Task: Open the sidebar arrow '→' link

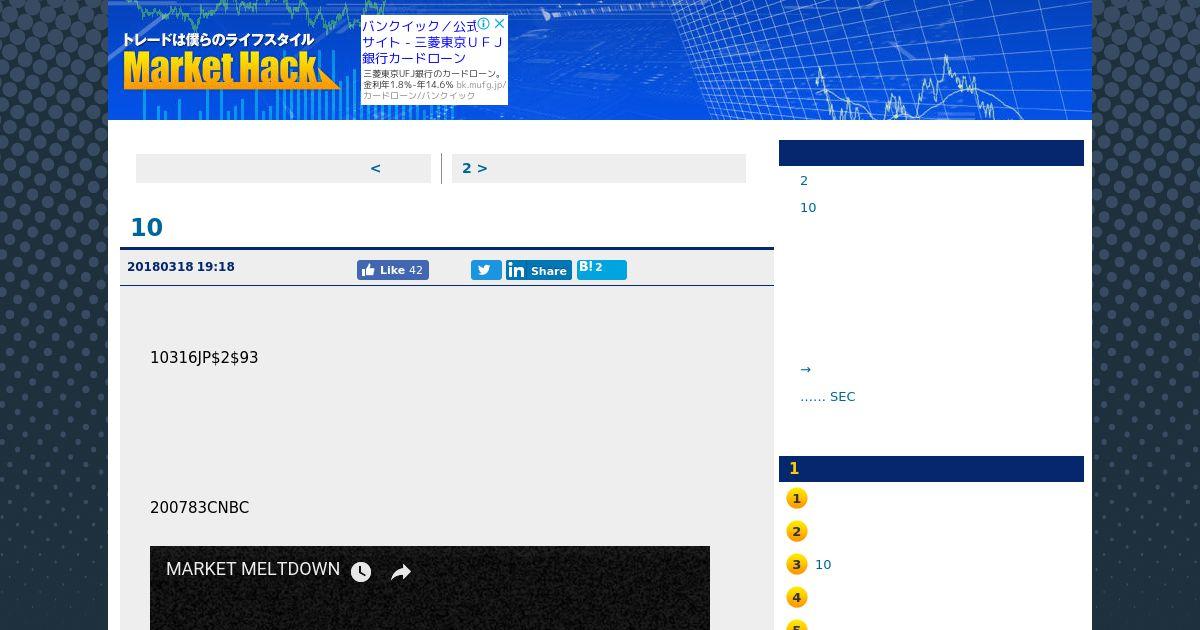Action: coord(806,370)
